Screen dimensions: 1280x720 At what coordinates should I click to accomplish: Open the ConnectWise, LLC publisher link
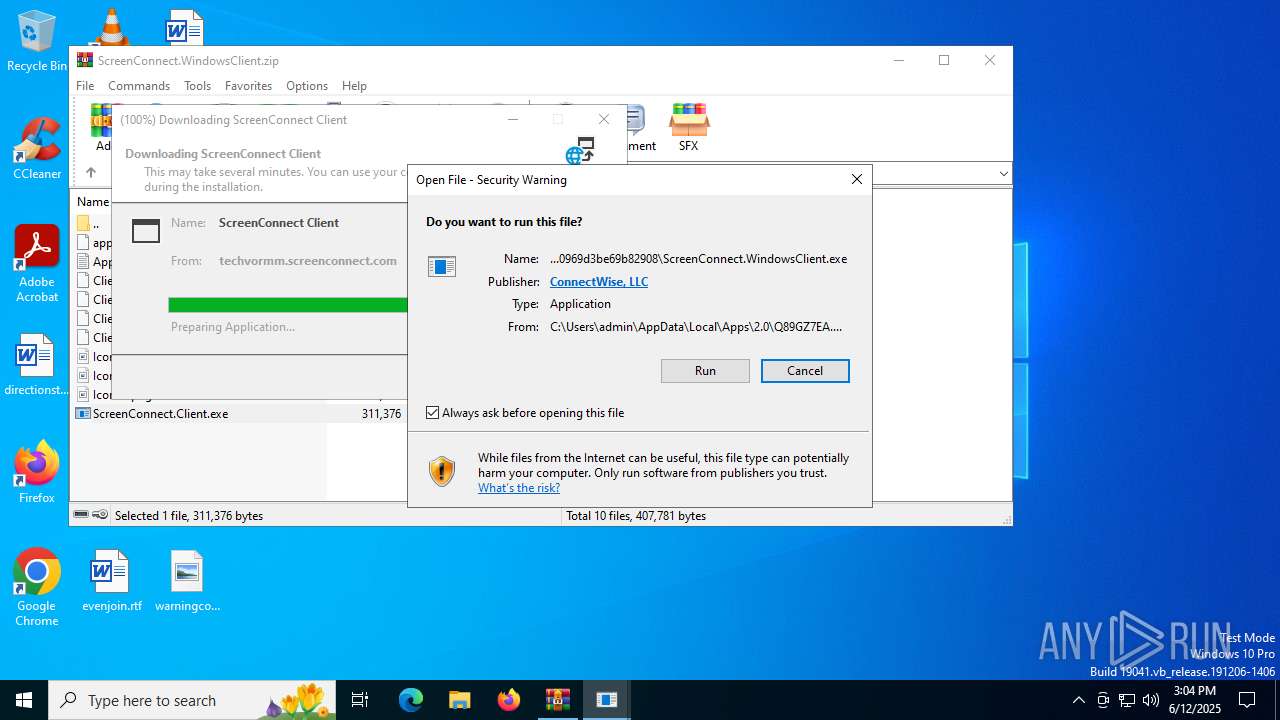[599, 282]
